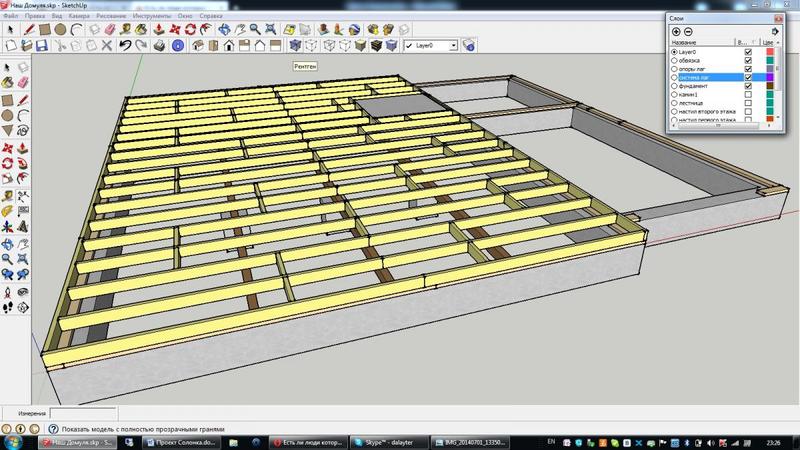Toggle visibility of фундамент layer

click(x=748, y=86)
